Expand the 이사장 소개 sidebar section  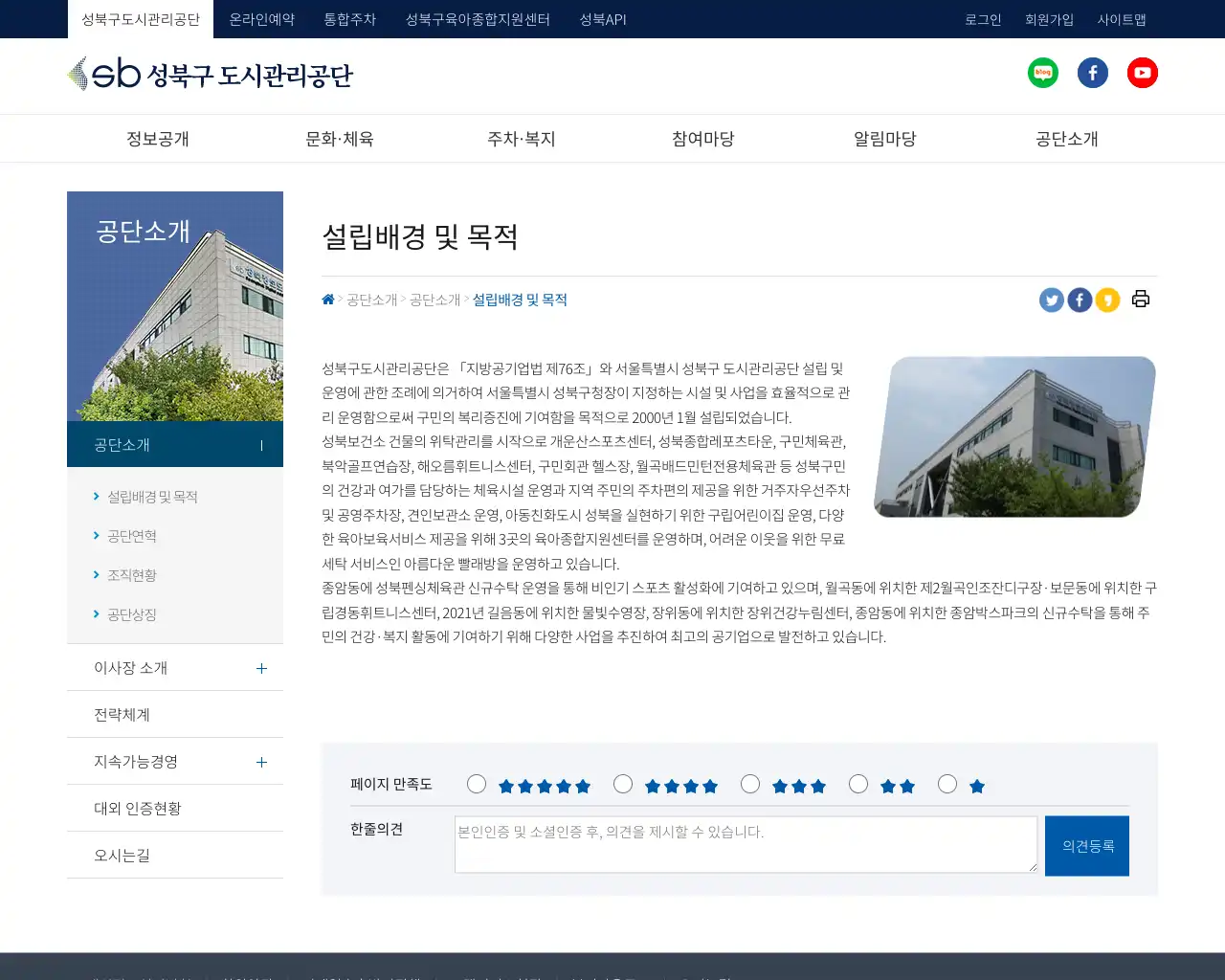click(260, 668)
